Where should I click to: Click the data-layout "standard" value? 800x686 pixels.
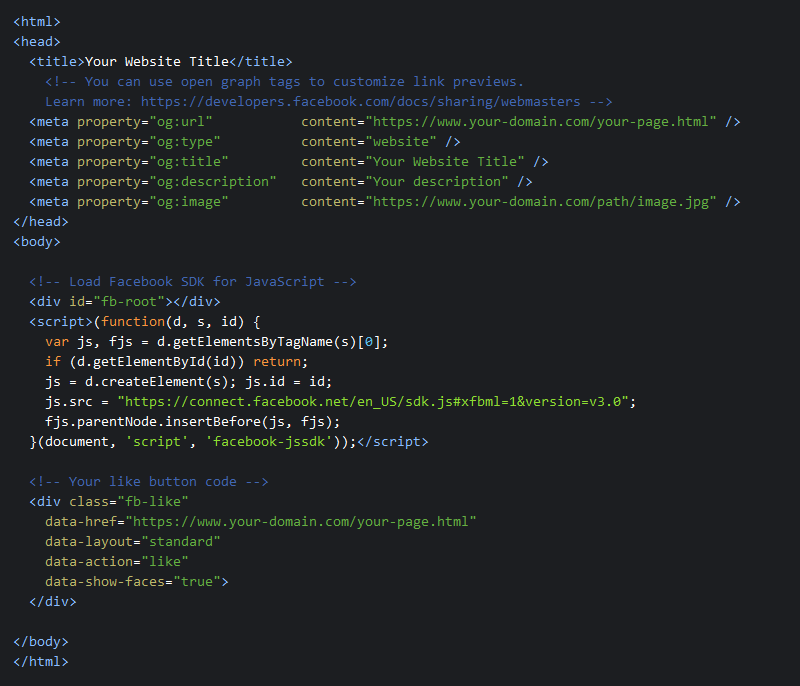point(181,542)
